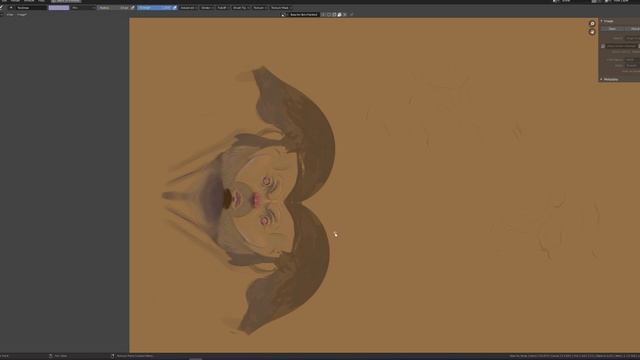The image size is (640, 360).
Task: Click the highlighted Strength slider
Action: click(x=154, y=8)
